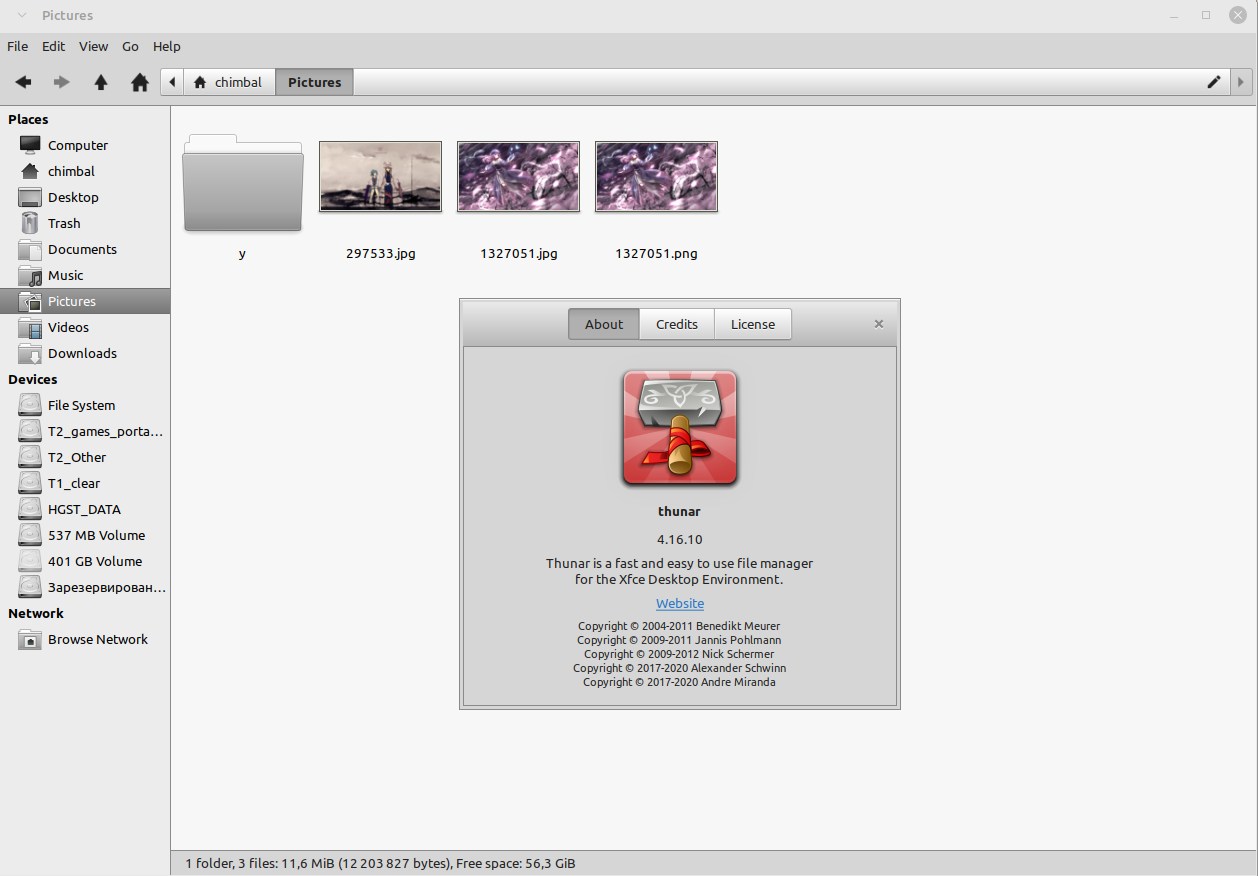Image resolution: width=1258 pixels, height=876 pixels.
Task: Toggle location edit with the pencil icon
Action: (x=1214, y=82)
